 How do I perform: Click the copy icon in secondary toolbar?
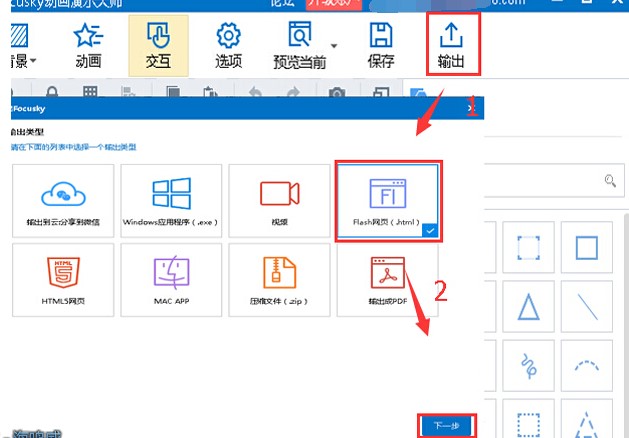pyautogui.click(x=173, y=92)
